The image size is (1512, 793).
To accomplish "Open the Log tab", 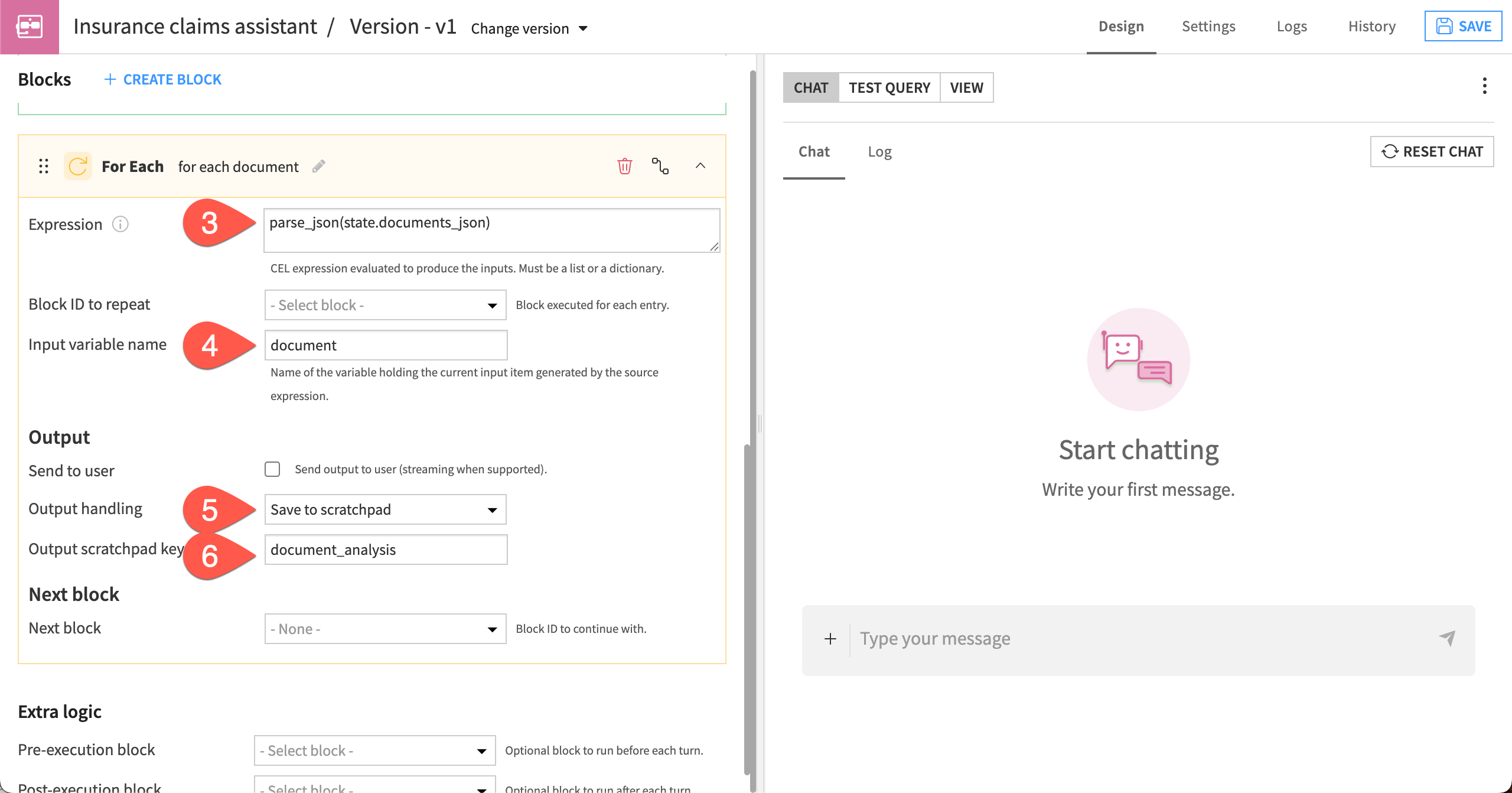I will (x=879, y=151).
